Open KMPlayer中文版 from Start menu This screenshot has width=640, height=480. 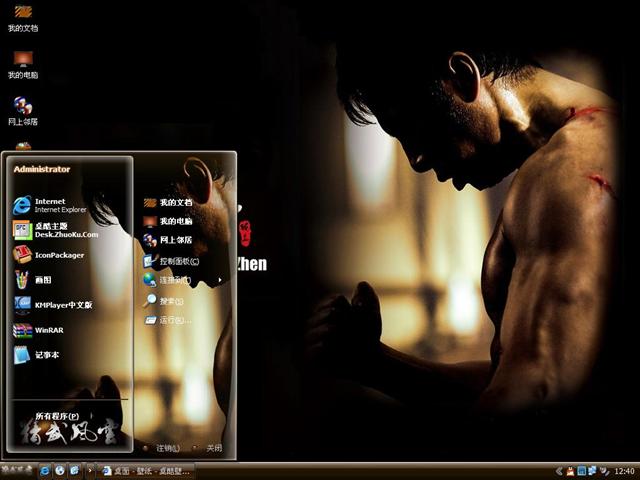tap(53, 305)
